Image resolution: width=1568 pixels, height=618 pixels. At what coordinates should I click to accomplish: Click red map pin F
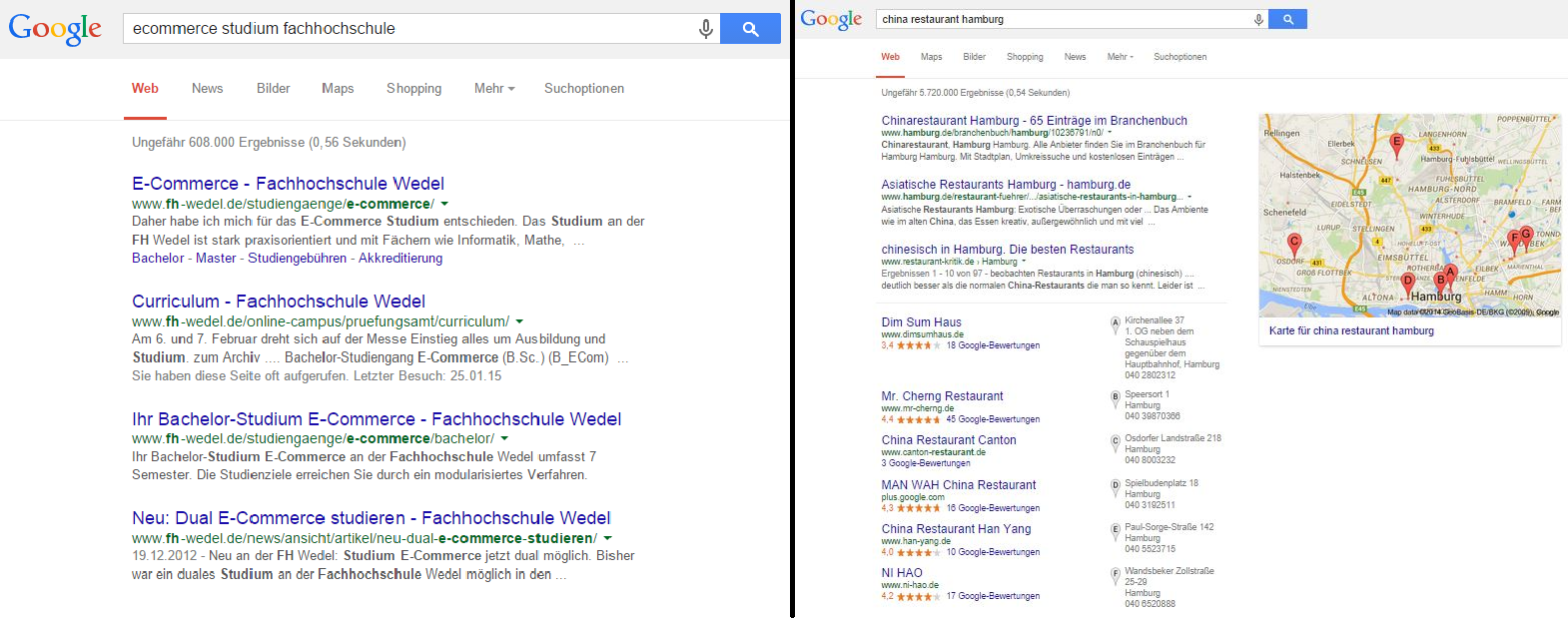click(1514, 241)
